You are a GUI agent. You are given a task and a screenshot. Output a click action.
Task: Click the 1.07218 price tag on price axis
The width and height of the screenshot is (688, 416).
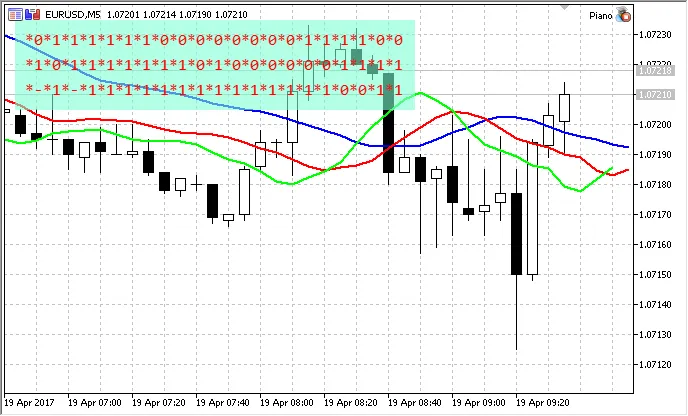pyautogui.click(x=655, y=70)
